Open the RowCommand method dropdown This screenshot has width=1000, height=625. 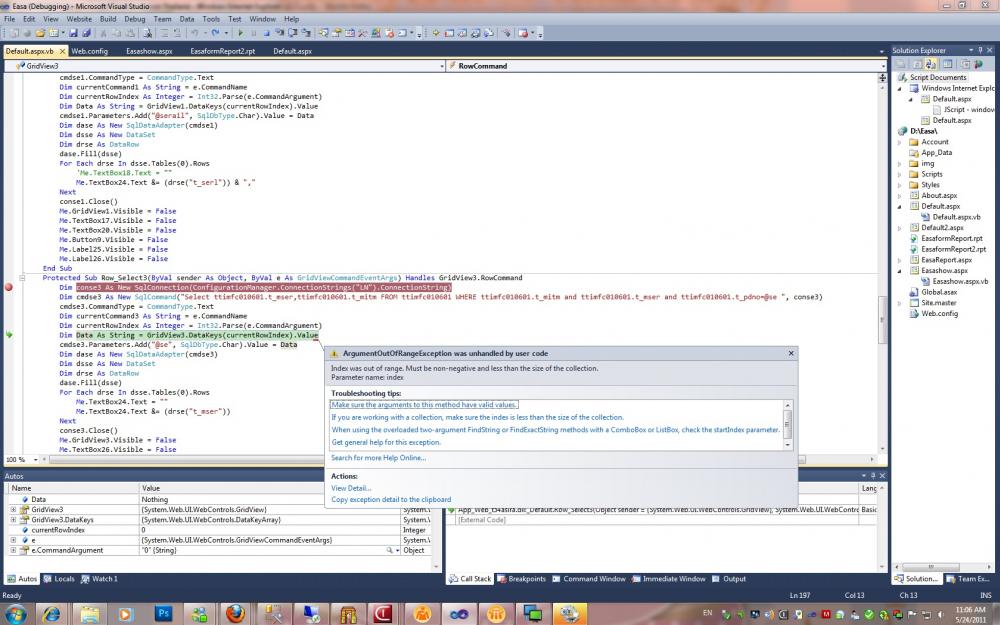pyautogui.click(x=883, y=66)
